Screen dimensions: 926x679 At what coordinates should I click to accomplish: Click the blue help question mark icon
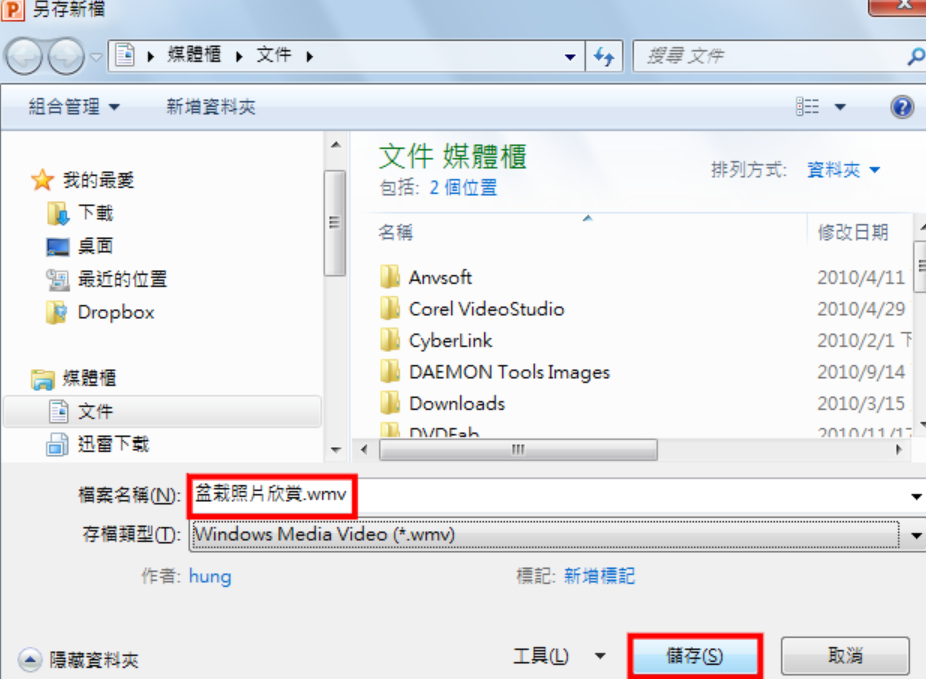(902, 107)
